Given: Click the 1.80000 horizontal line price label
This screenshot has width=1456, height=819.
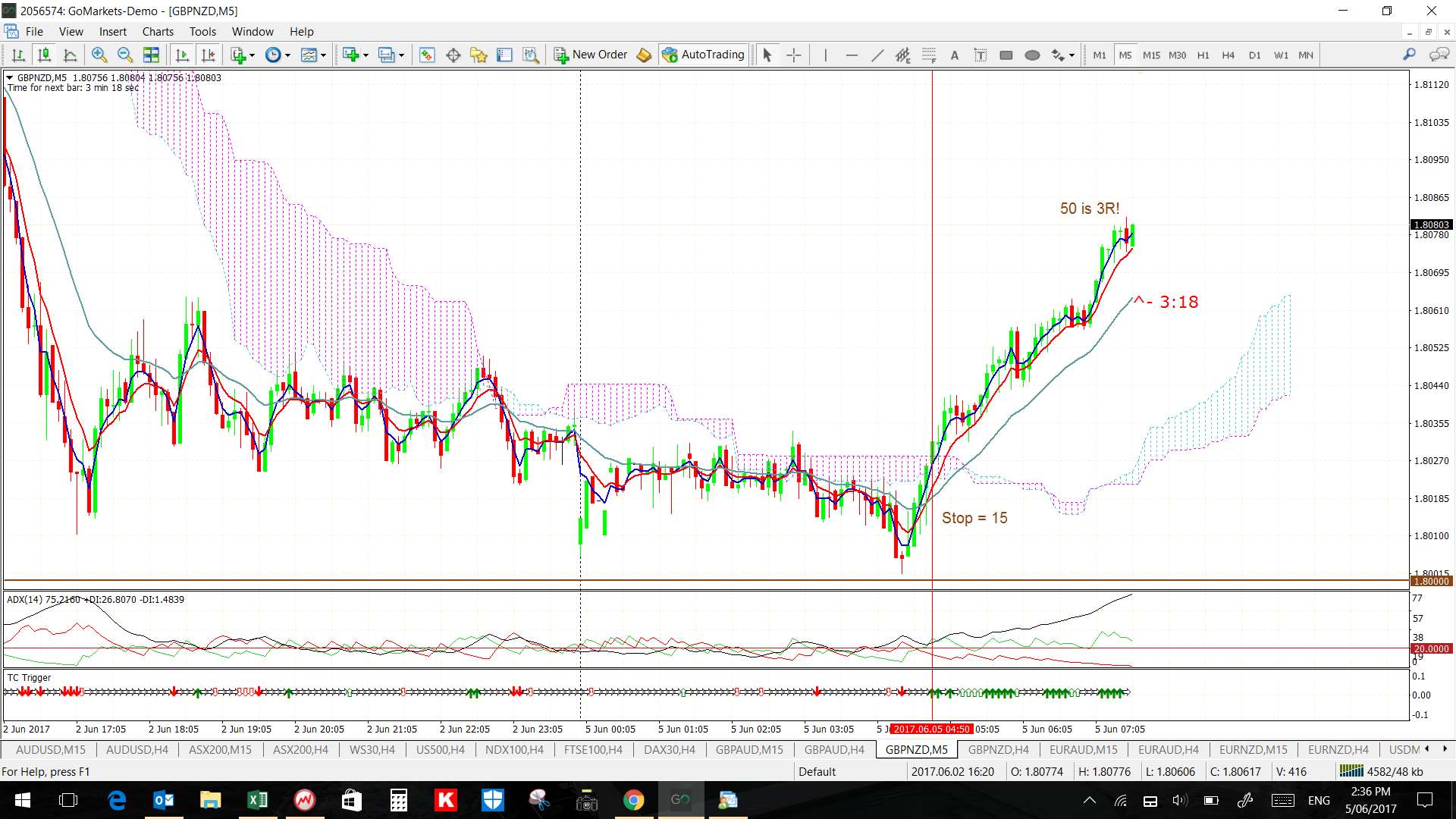Looking at the screenshot, I should tap(1430, 581).
